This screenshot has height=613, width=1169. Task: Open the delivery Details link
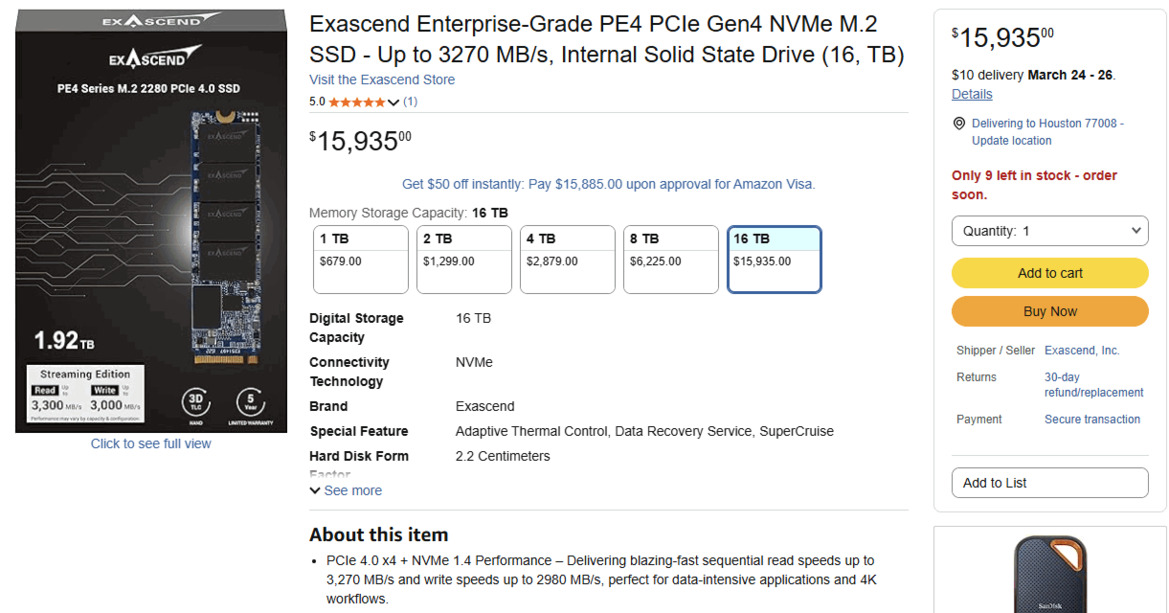pos(971,93)
